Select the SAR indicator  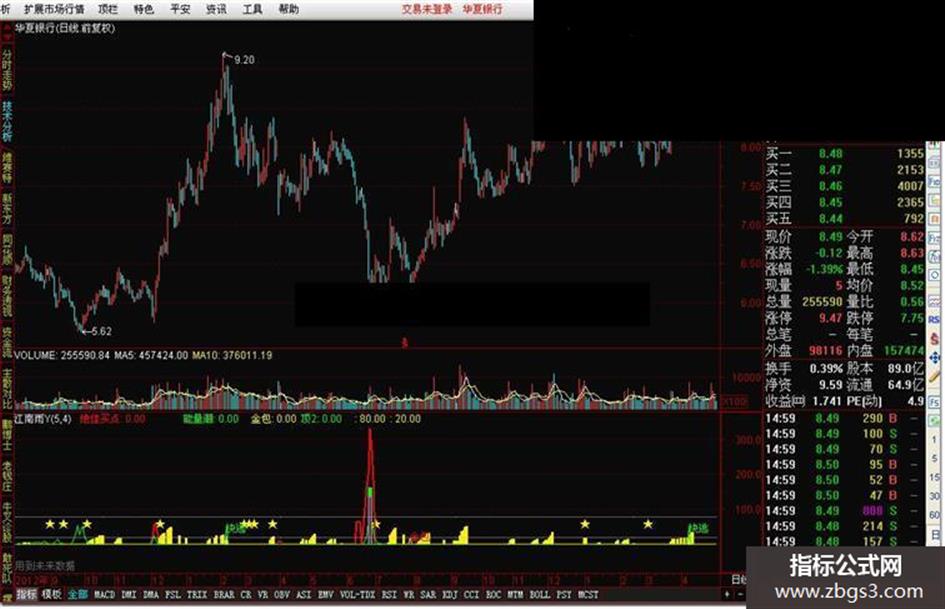pyautogui.click(x=428, y=595)
